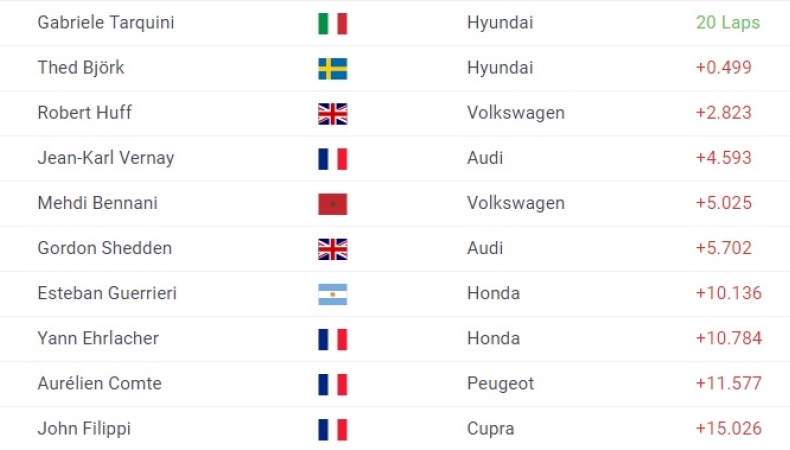Click the UK flag in Robert Huff's row
790x450 pixels.
click(x=332, y=113)
